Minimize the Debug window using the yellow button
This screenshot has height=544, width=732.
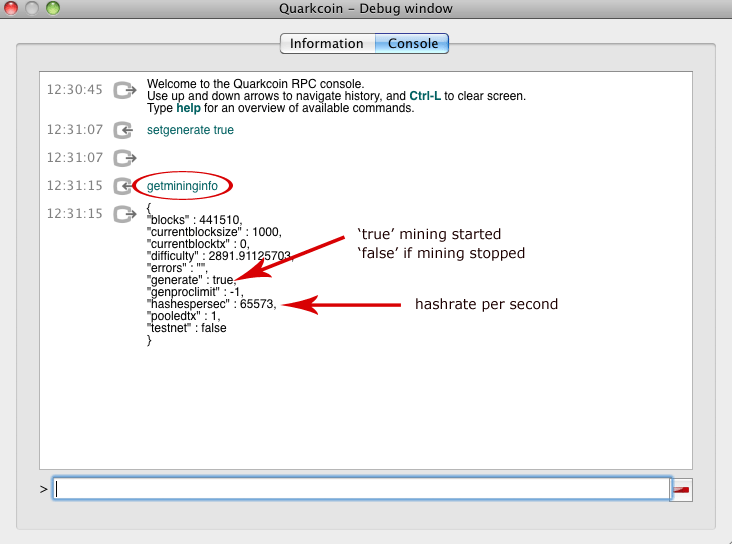click(32, 7)
